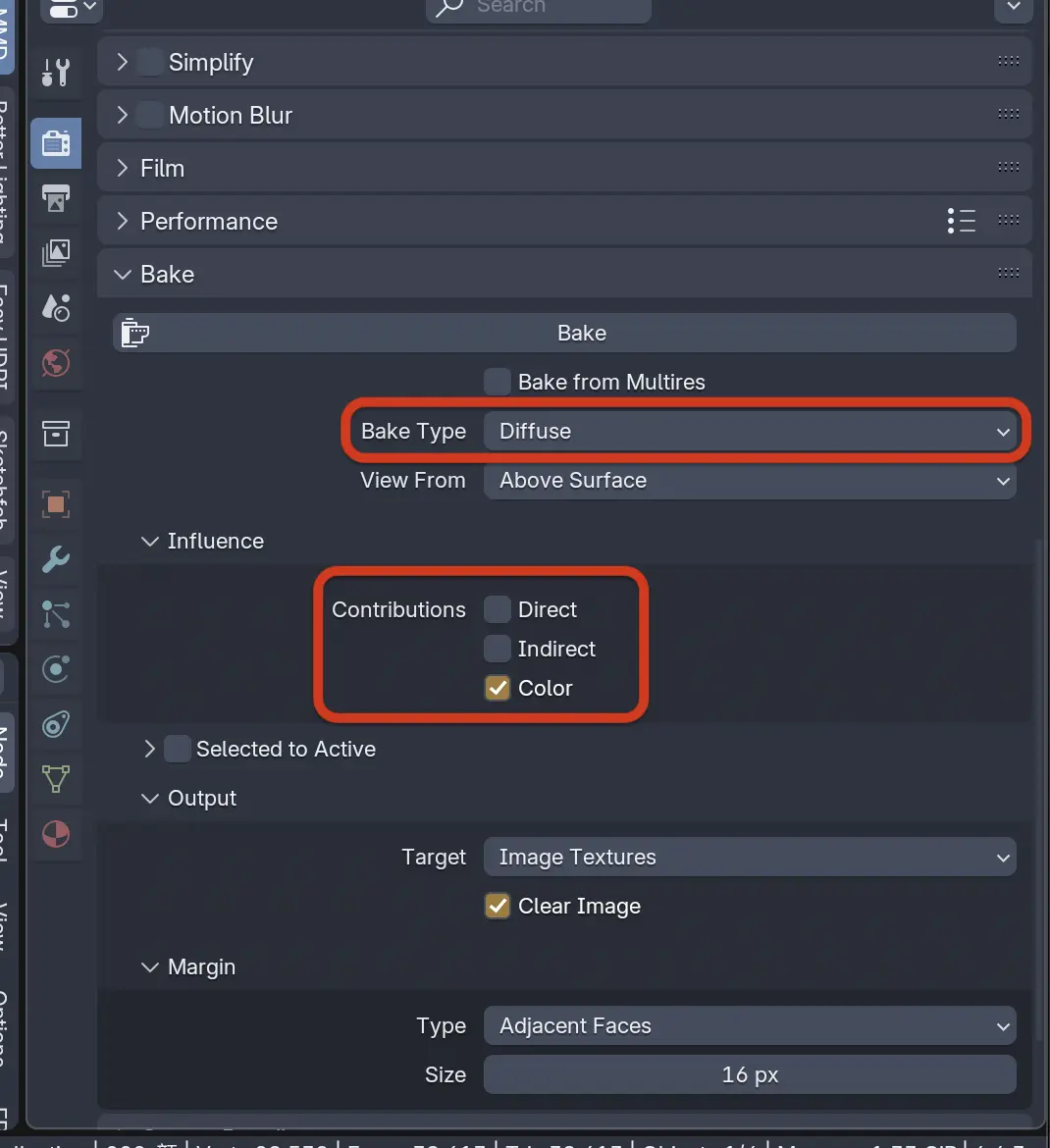1050x1148 pixels.
Task: Enable Direct contribution checkbox
Action: pyautogui.click(x=498, y=609)
